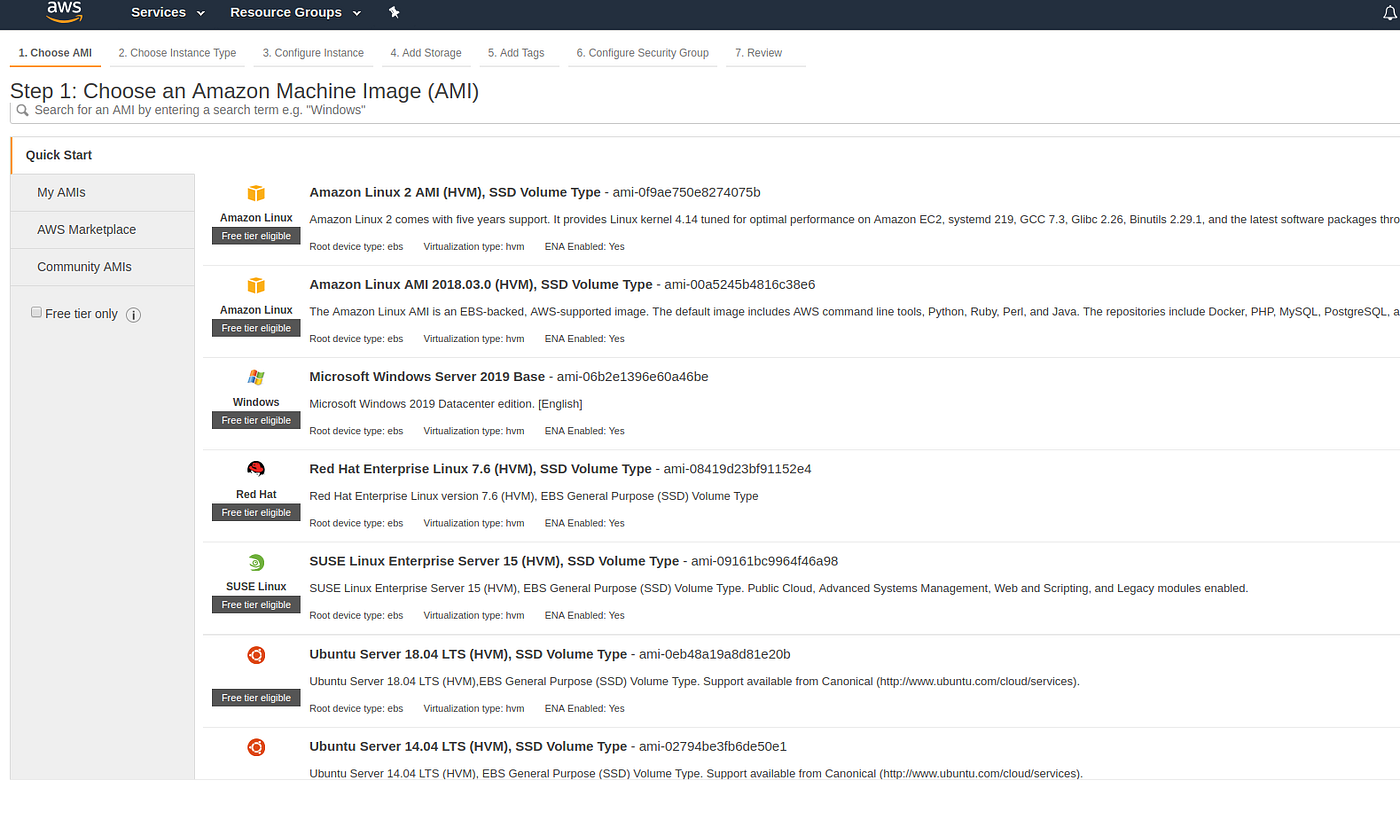Click Free tier eligible badge for Ubuntu 18.04
Screen dimensions: 1400x826
click(x=256, y=697)
